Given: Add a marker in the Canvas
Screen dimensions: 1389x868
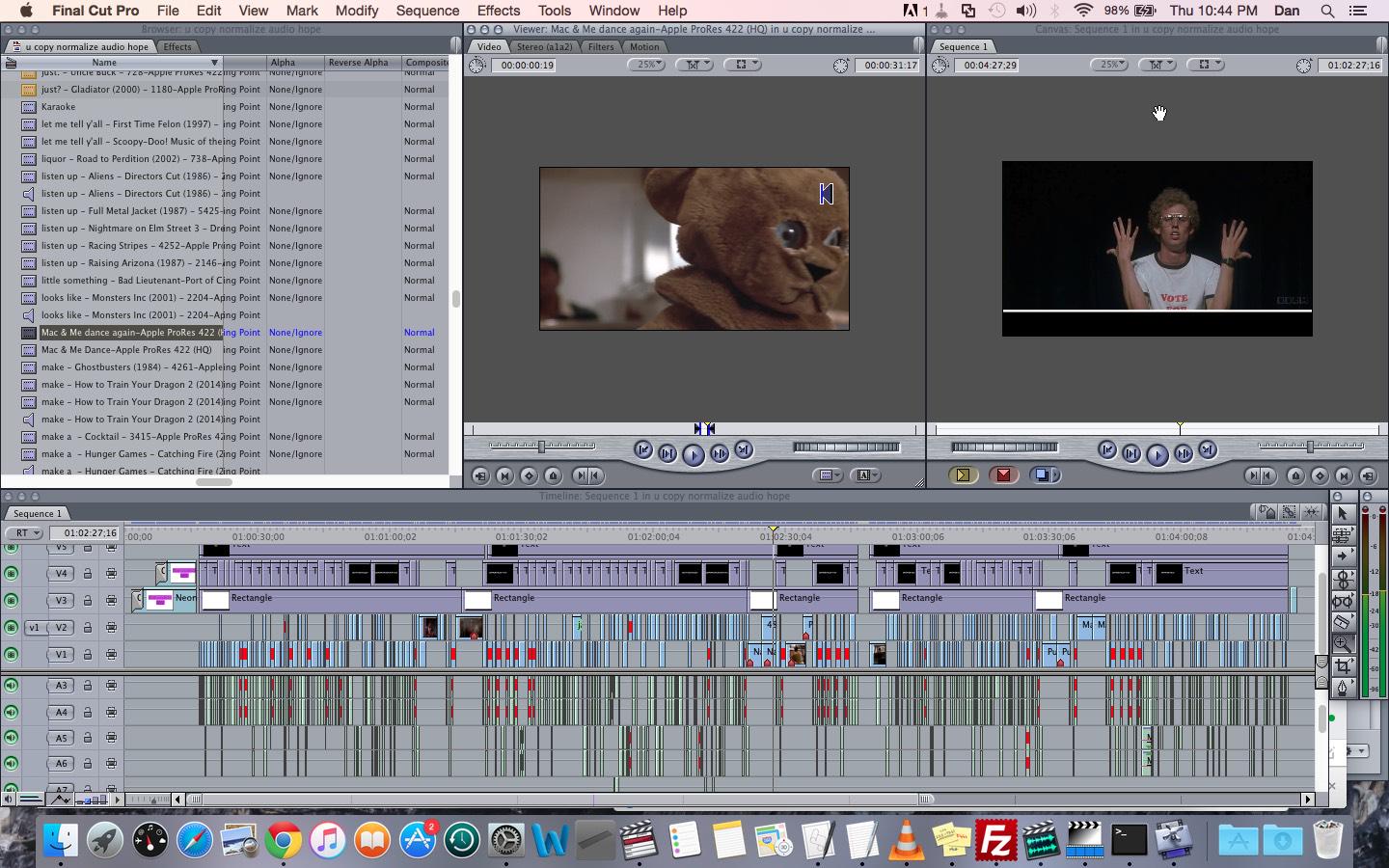Looking at the screenshot, I should click(x=1295, y=475).
